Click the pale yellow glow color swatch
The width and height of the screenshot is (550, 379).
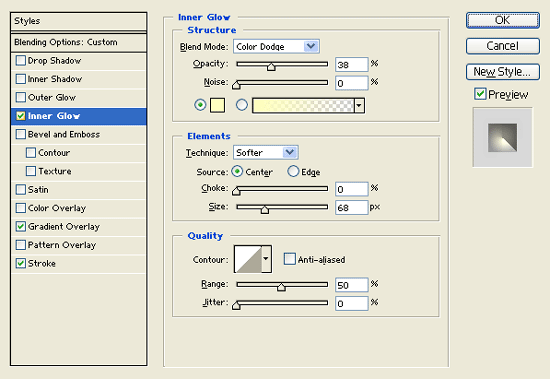click(217, 105)
